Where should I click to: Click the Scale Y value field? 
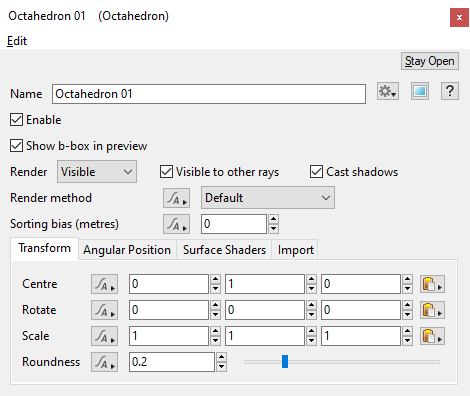[x=265, y=336]
